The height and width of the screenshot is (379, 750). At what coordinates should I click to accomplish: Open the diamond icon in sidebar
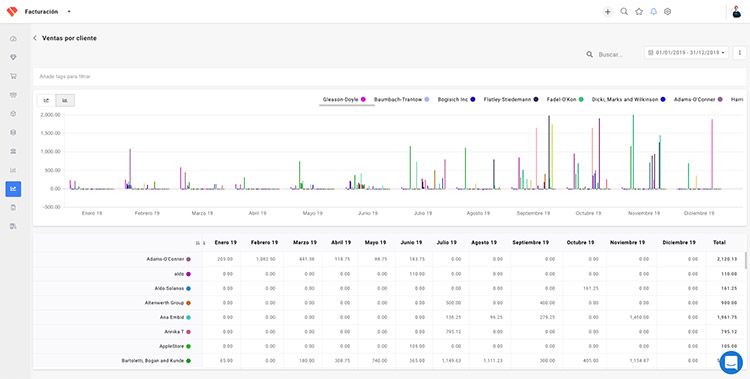[x=13, y=57]
